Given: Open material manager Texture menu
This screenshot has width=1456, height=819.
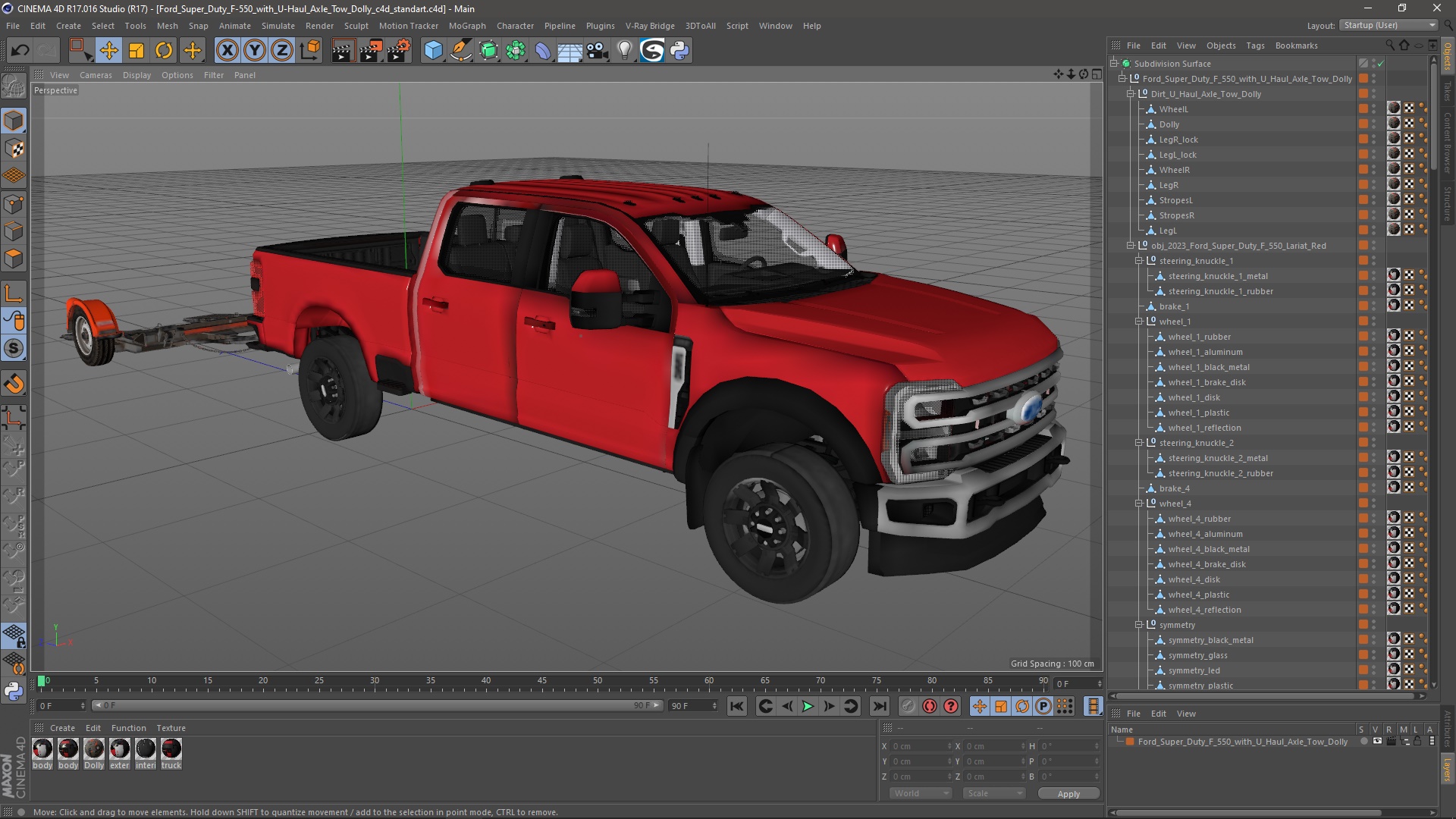Looking at the screenshot, I should point(171,728).
